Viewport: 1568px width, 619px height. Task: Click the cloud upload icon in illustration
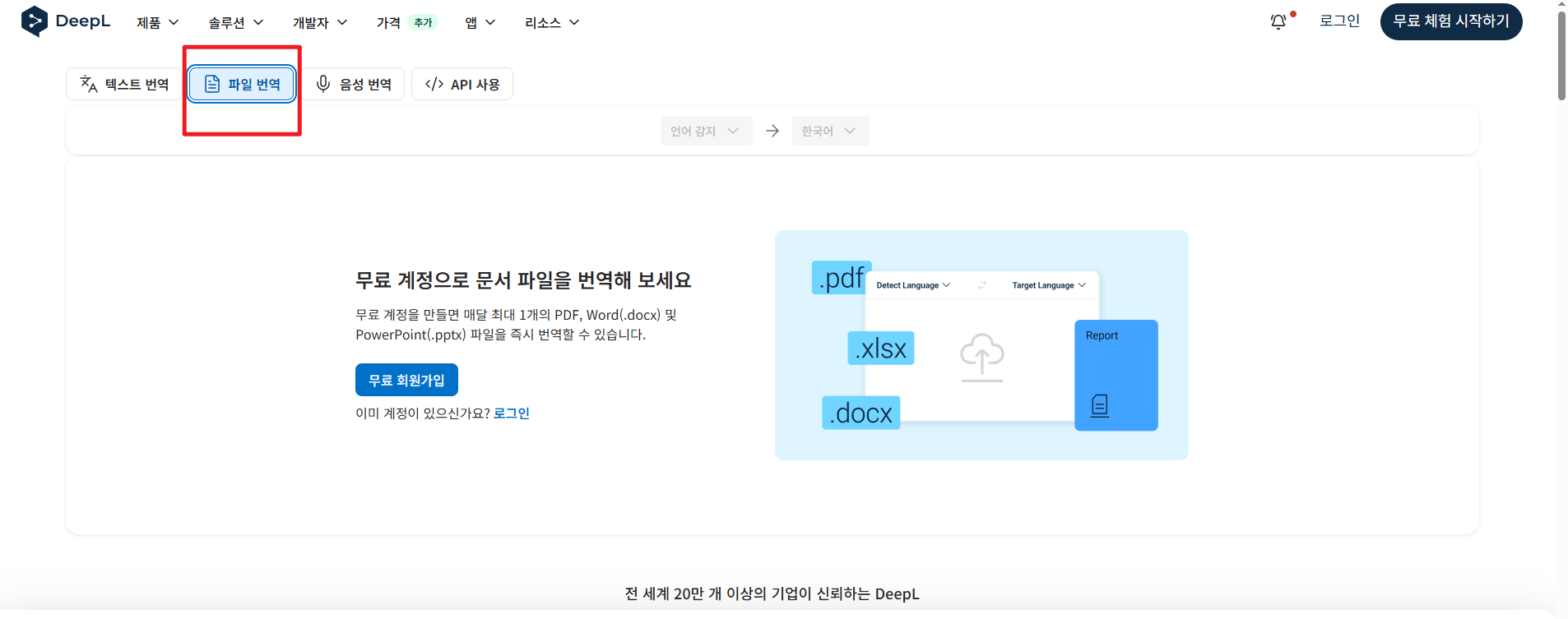[x=982, y=358]
